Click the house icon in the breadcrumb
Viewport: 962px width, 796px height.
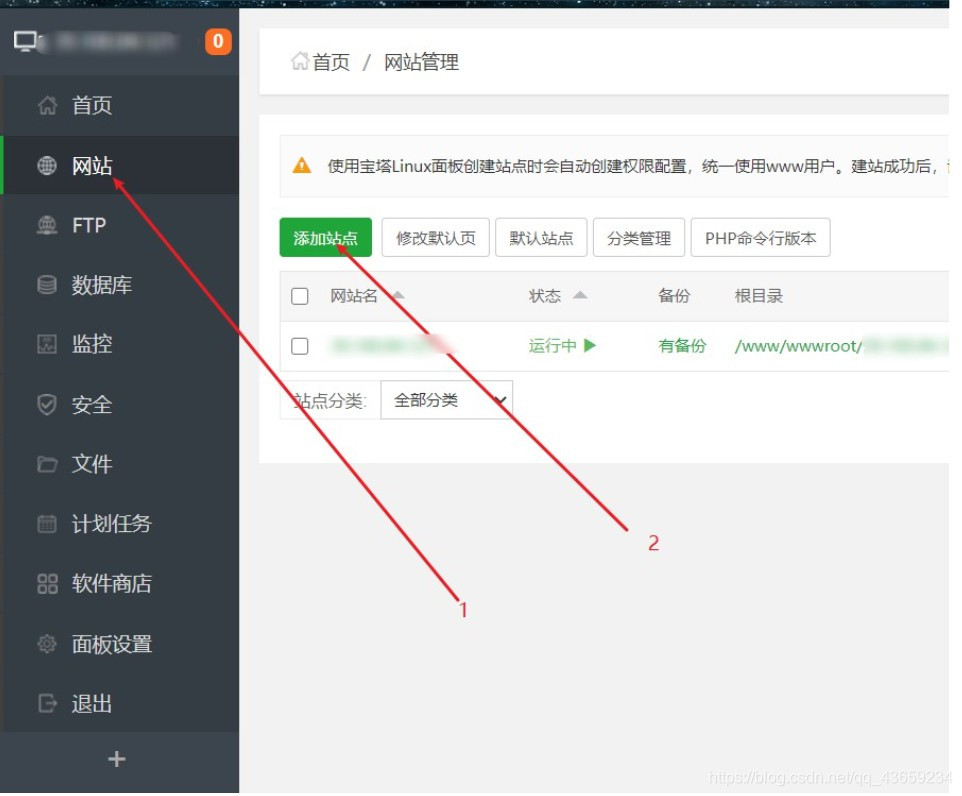pyautogui.click(x=300, y=61)
